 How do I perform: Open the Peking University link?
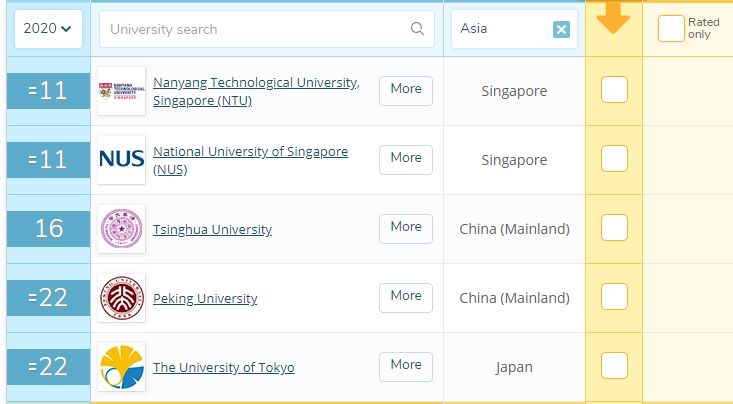(205, 298)
